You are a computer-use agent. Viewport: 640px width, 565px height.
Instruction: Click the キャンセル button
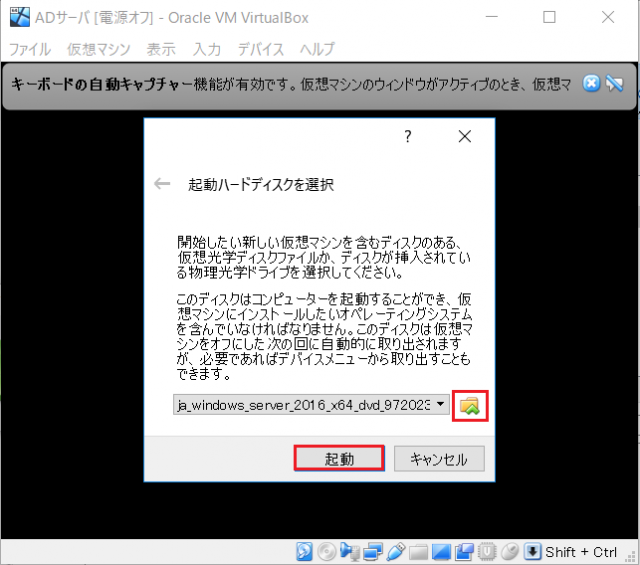(439, 459)
